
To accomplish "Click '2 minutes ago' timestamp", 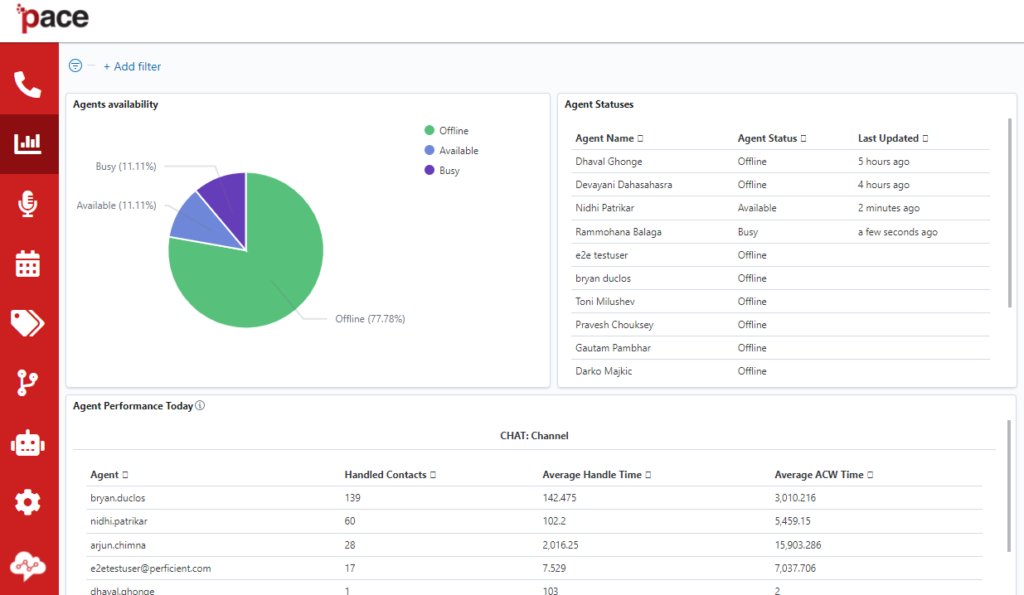I will click(889, 208).
